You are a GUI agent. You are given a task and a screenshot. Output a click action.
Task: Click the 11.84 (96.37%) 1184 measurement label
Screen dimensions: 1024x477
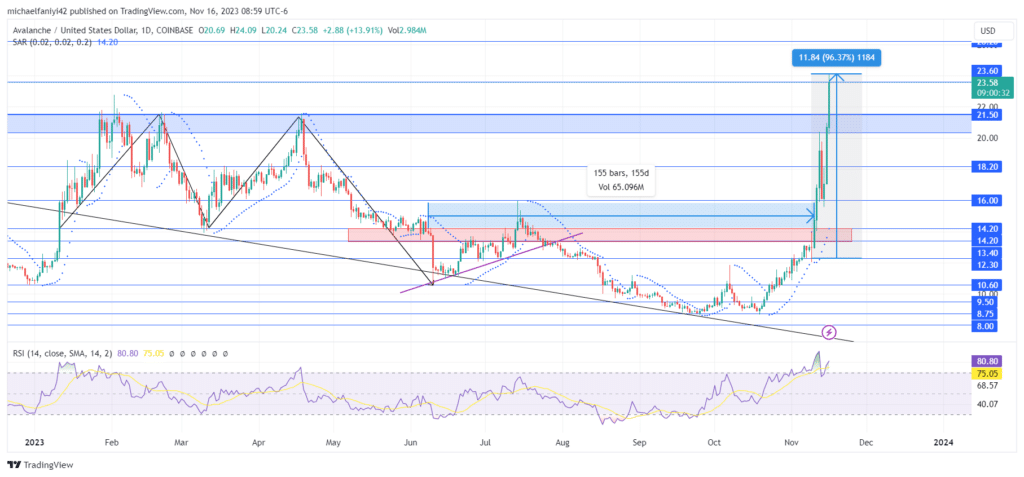point(837,58)
